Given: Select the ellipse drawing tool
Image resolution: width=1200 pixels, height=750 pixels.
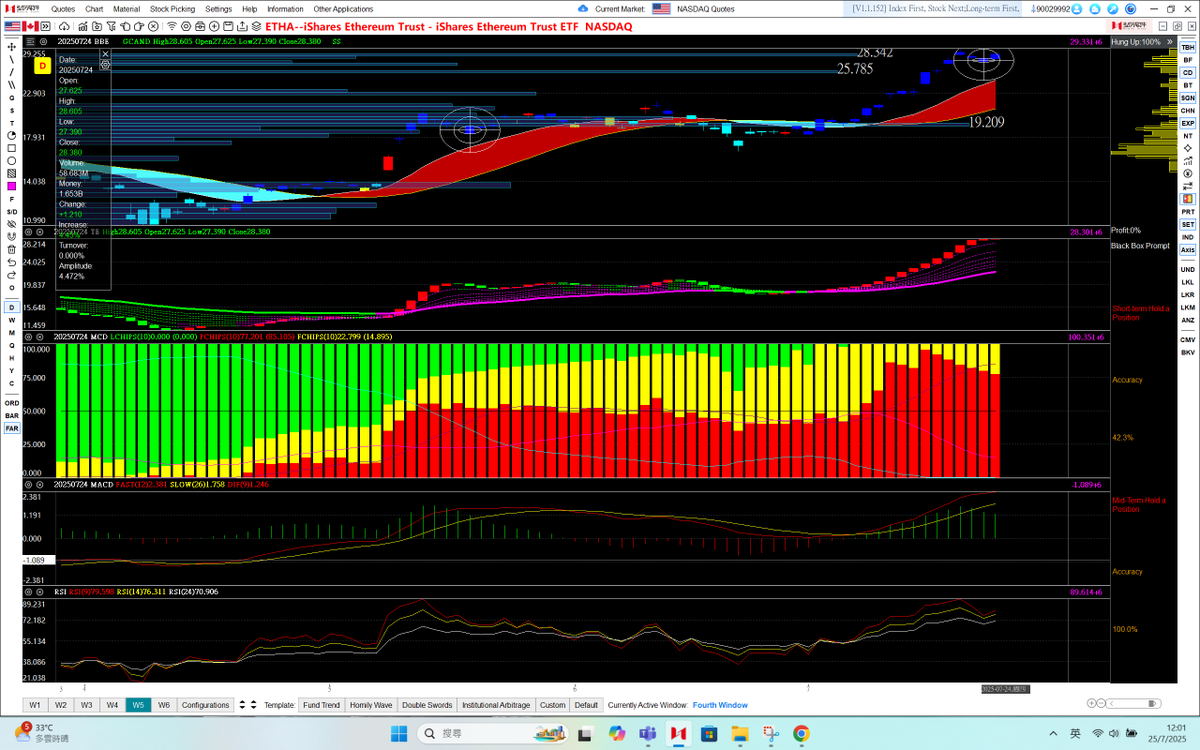Looking at the screenshot, I should tap(11, 161).
